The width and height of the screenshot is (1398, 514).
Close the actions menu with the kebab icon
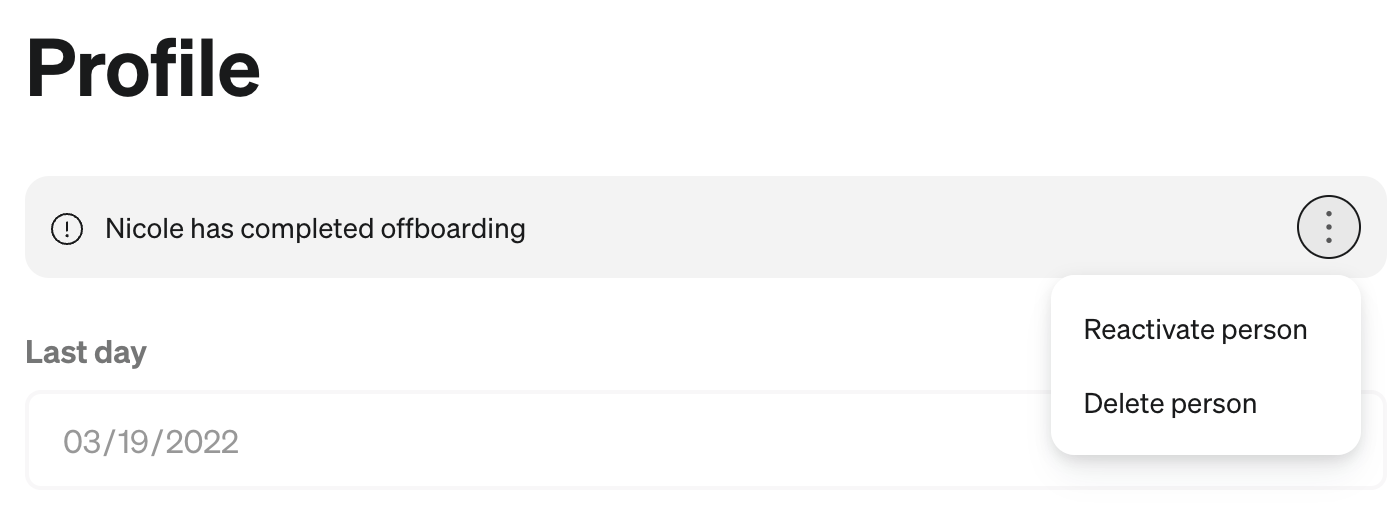click(1328, 228)
